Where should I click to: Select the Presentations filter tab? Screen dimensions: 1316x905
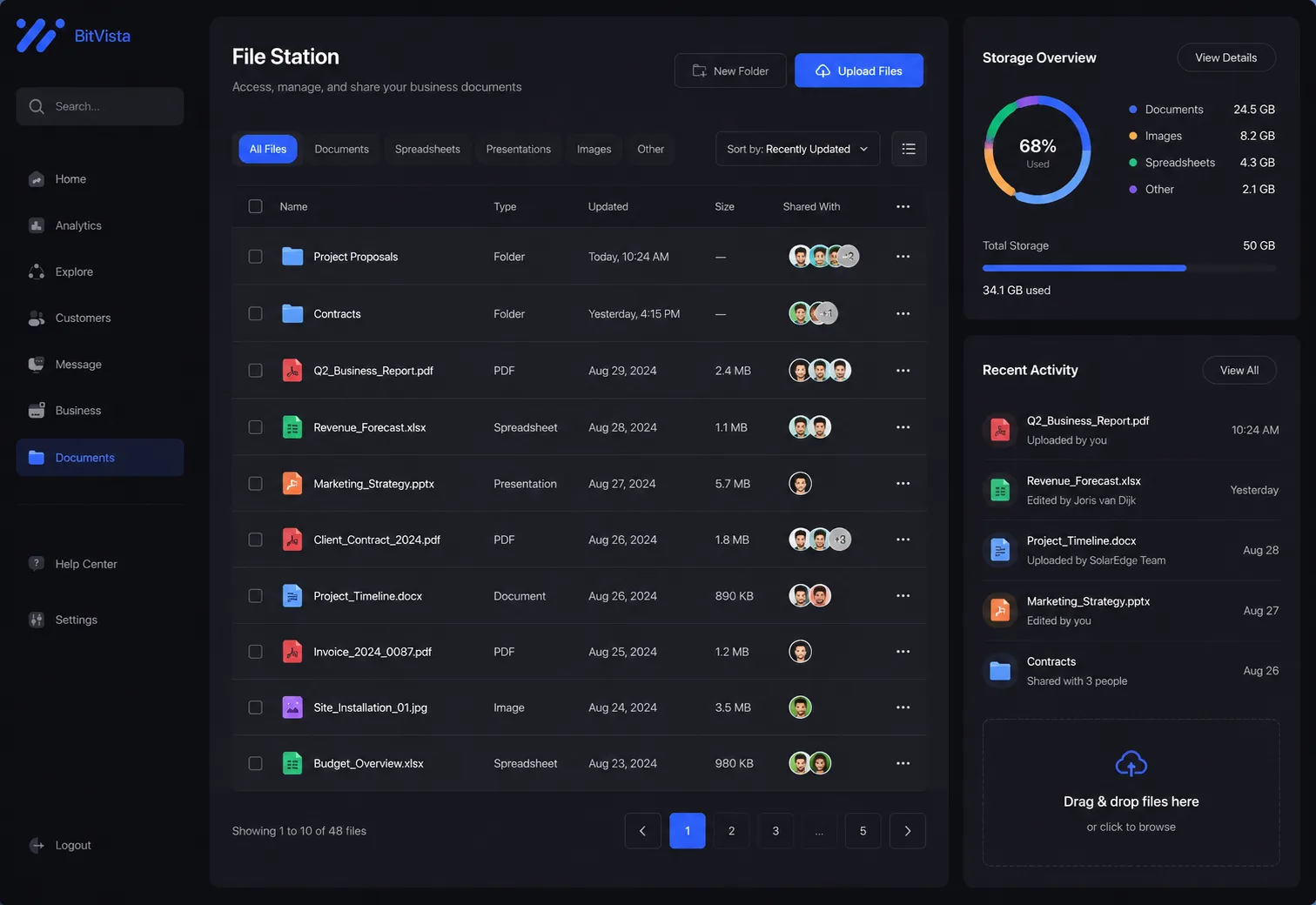coord(518,149)
